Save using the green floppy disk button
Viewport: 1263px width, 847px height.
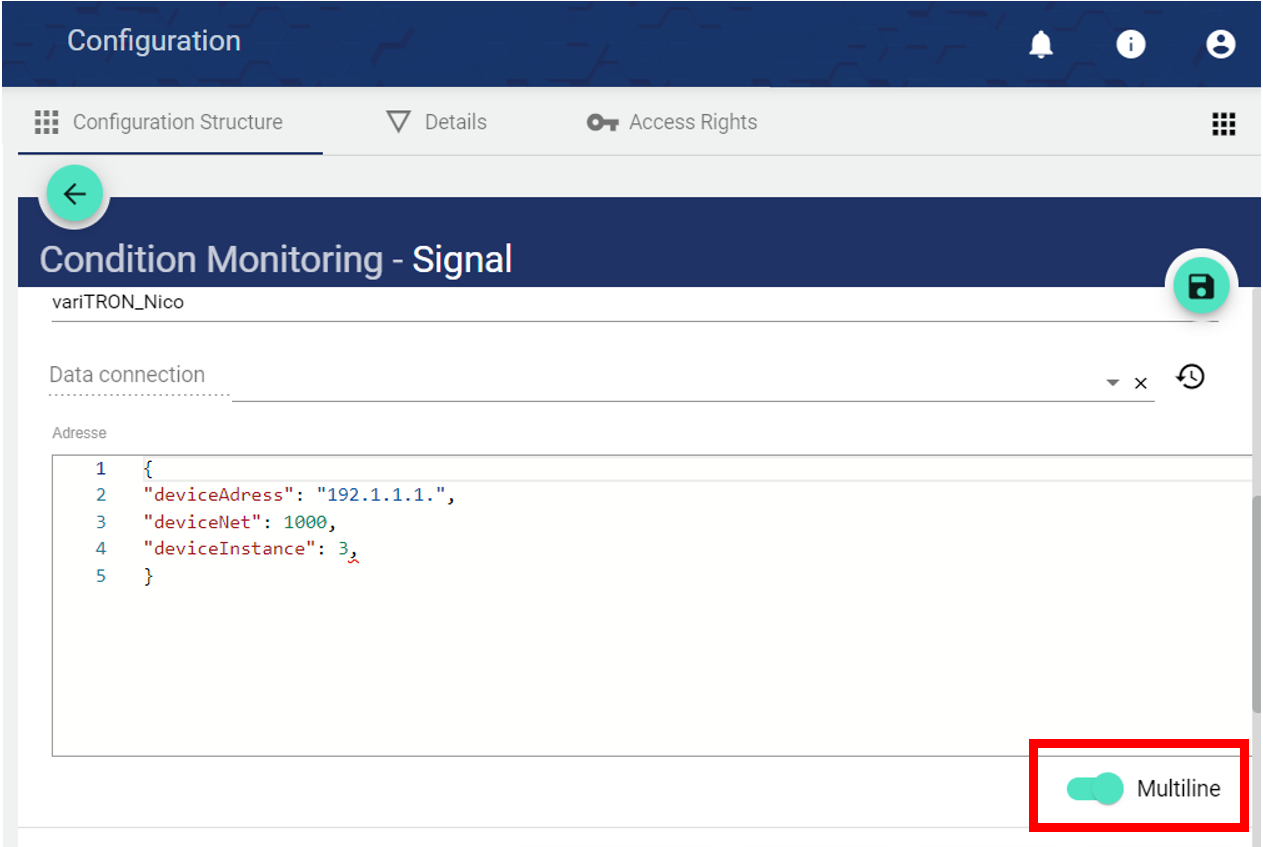point(1200,287)
